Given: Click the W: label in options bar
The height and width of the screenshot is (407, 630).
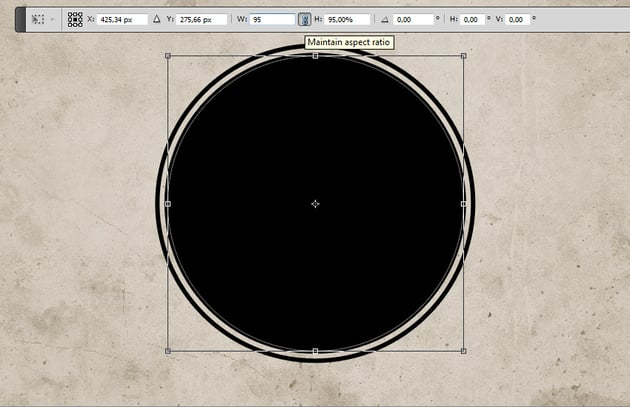Looking at the screenshot, I should [241, 19].
